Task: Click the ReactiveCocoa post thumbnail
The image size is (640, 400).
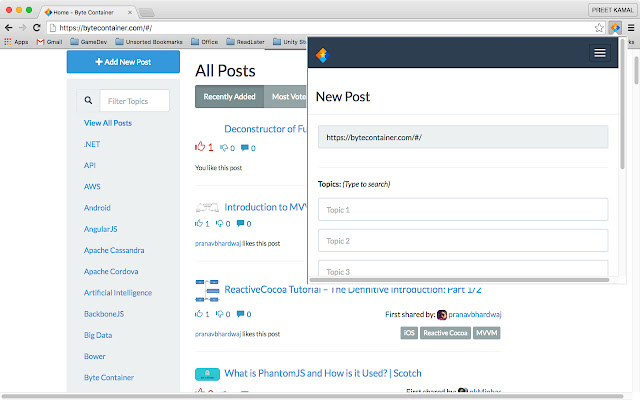Action: [x=207, y=291]
